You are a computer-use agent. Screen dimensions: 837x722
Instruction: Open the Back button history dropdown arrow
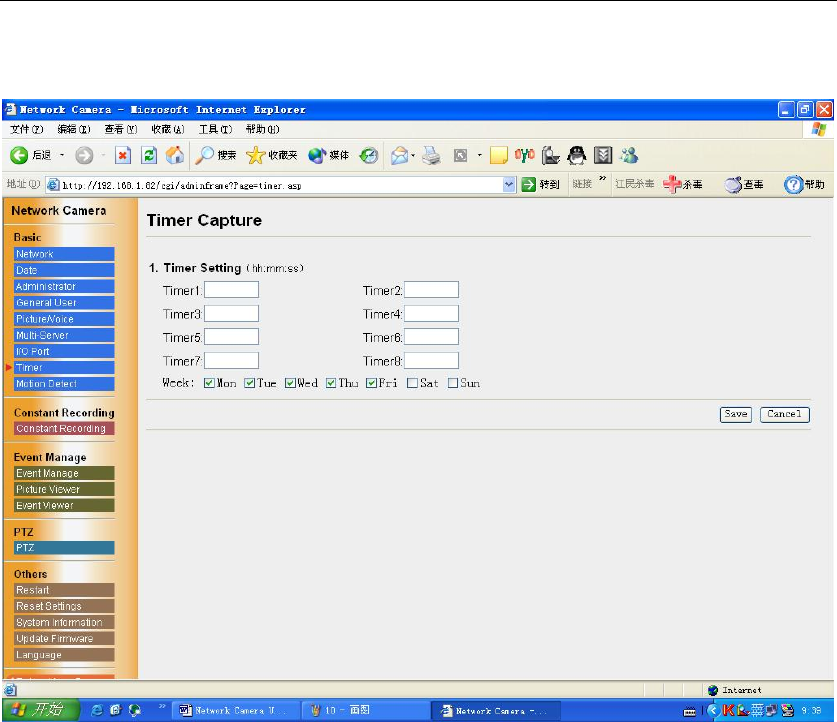(62, 156)
